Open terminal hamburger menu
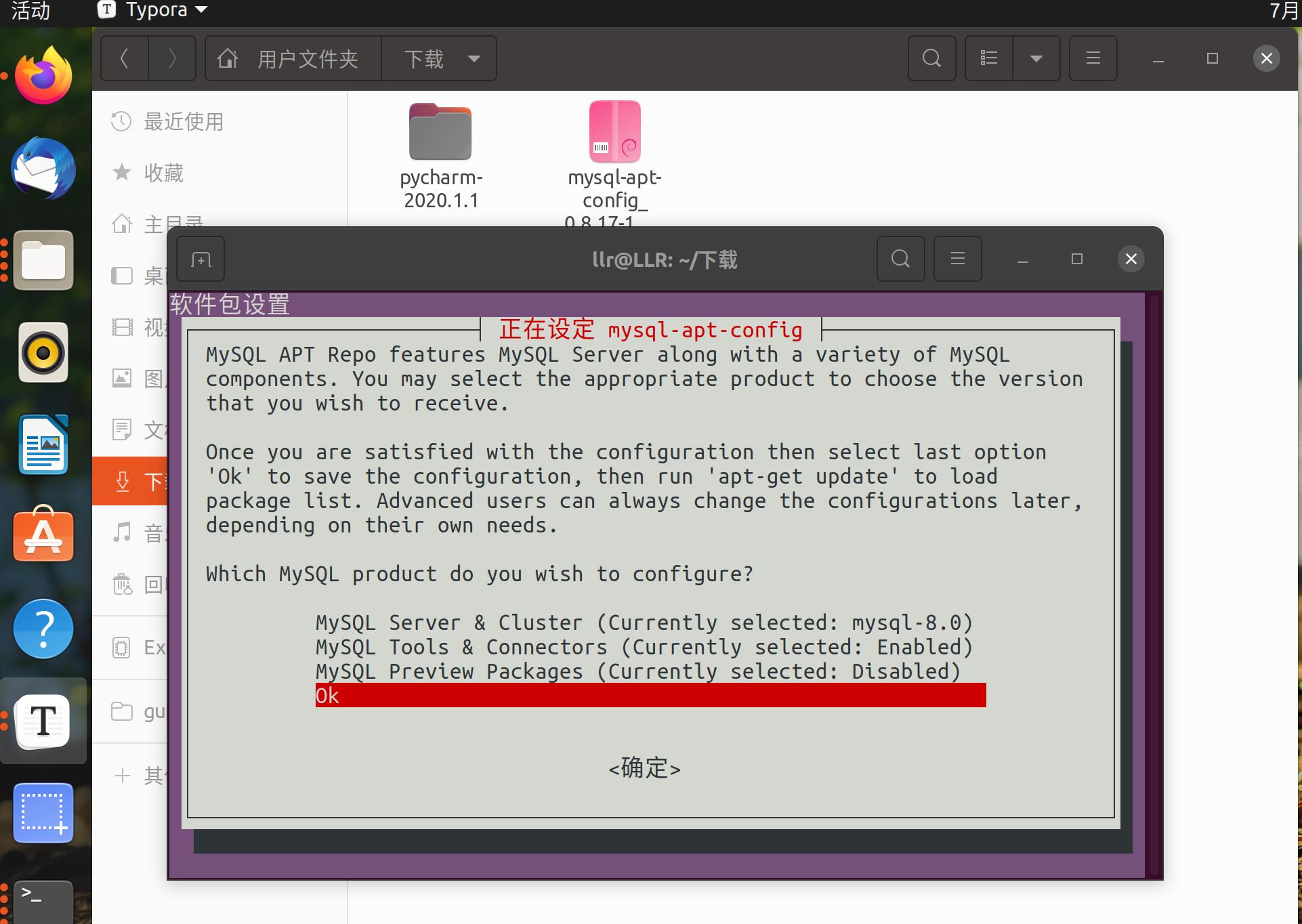The height and width of the screenshot is (924, 1302). (957, 259)
